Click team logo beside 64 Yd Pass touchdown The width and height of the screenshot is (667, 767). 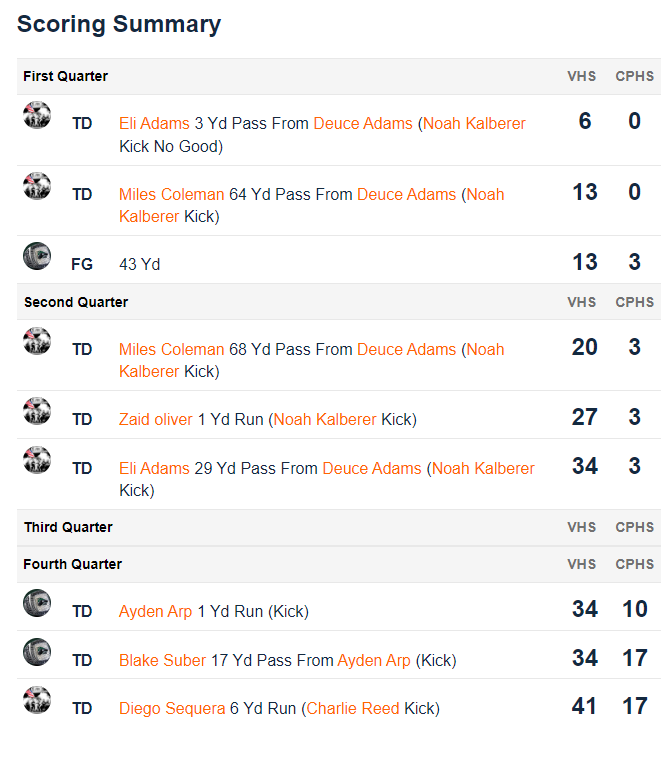click(x=37, y=186)
